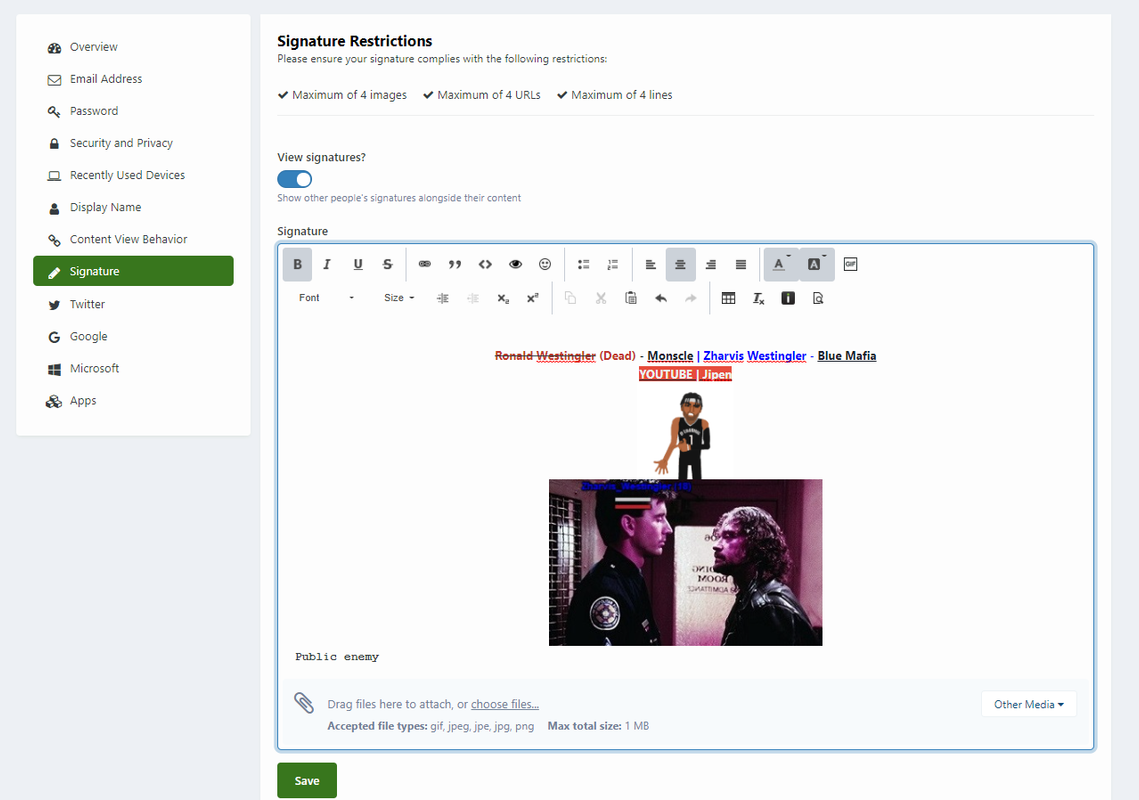Viewport: 1139px width, 800px height.
Task: Open the Font dropdown
Action: (x=326, y=298)
